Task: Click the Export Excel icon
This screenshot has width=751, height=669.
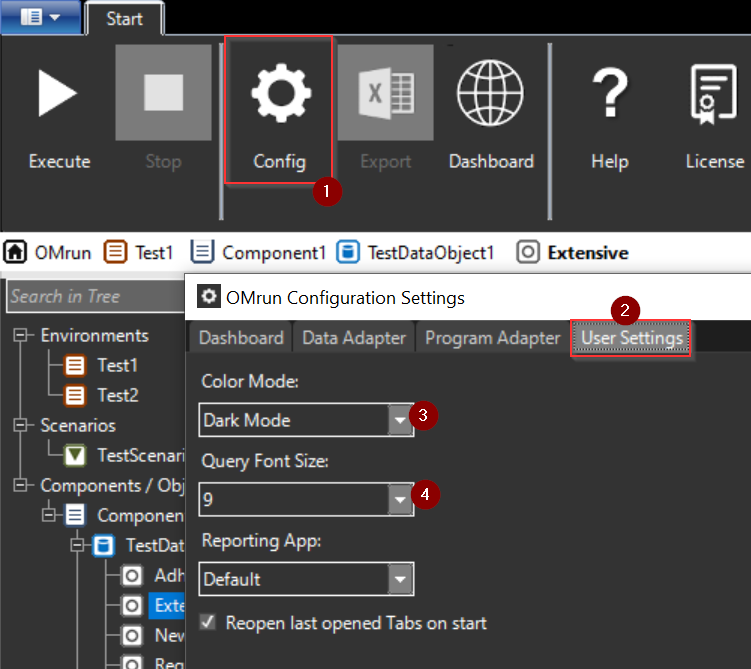Action: point(386,93)
